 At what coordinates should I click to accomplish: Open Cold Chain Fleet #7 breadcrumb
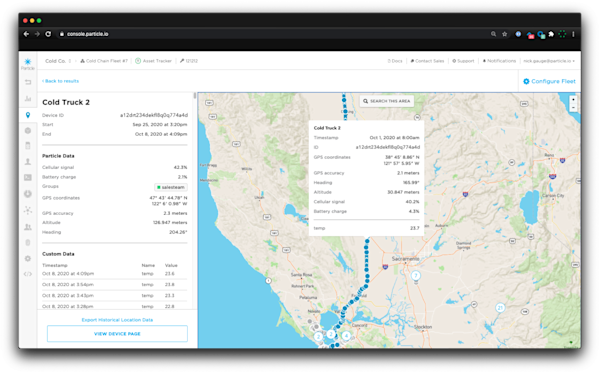click(104, 61)
